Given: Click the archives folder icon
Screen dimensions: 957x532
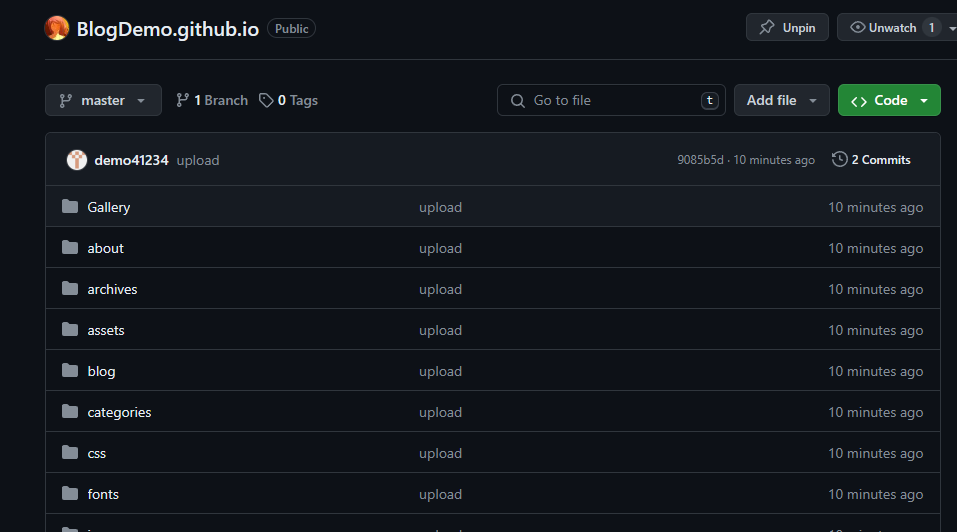Looking at the screenshot, I should click(x=70, y=289).
